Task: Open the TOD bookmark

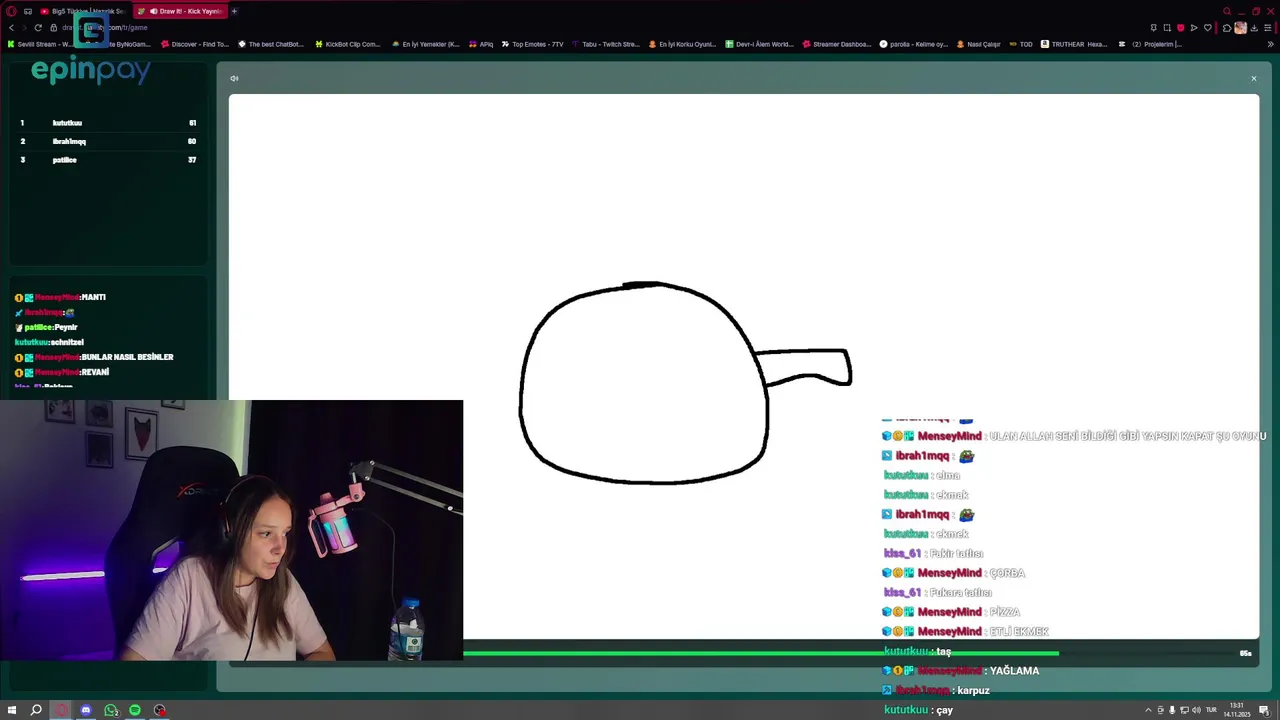Action: 1021,44
